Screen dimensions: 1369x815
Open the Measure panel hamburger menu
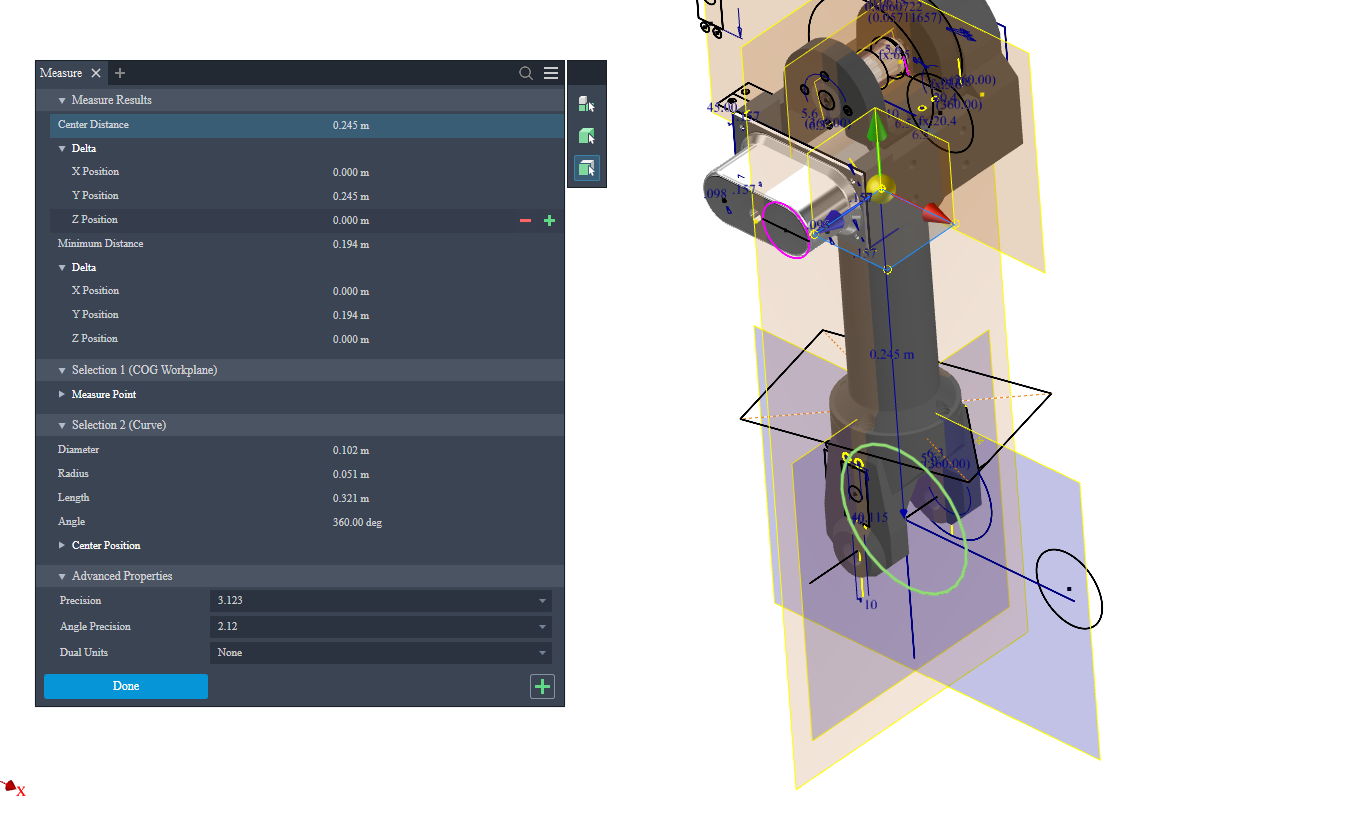tap(551, 73)
